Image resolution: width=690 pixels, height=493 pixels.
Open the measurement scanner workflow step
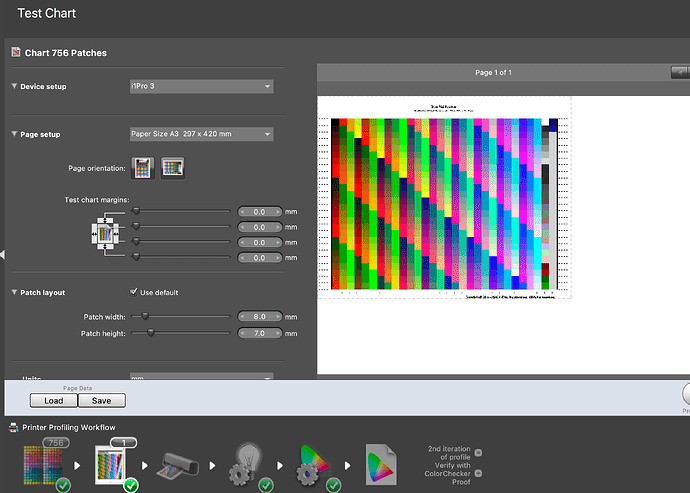click(178, 466)
